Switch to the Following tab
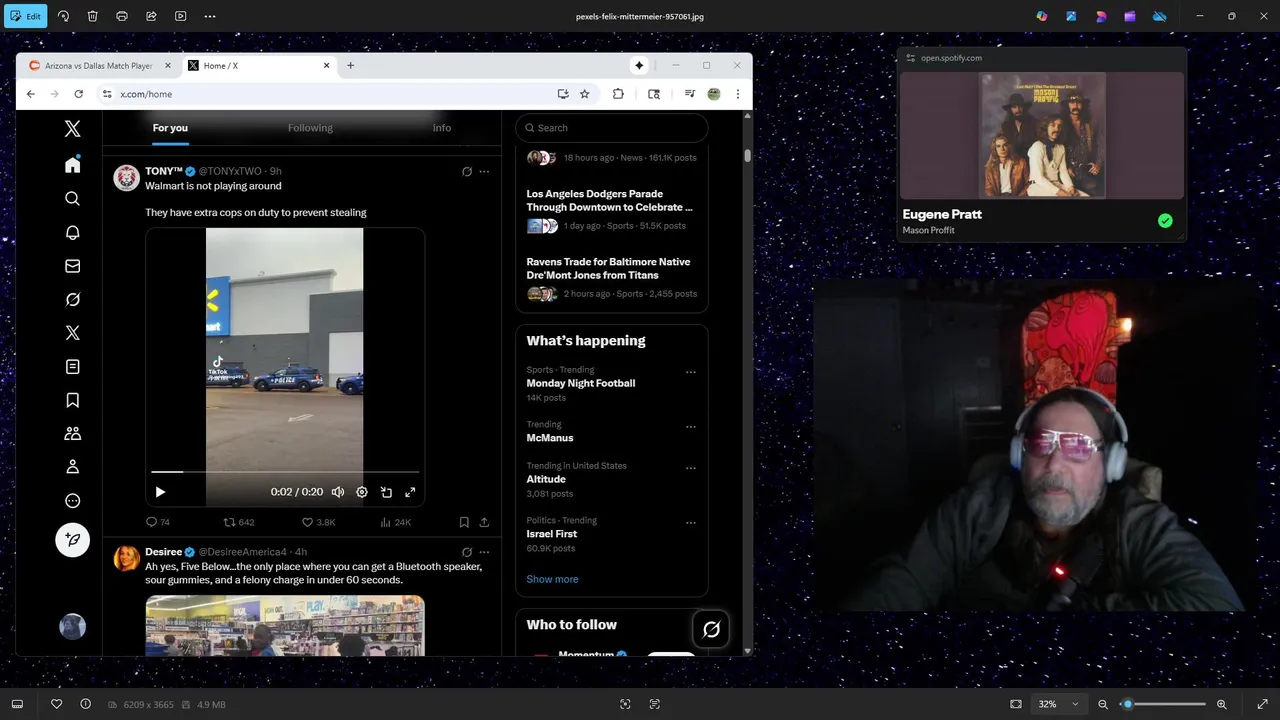Image resolution: width=1280 pixels, height=720 pixels. (310, 128)
